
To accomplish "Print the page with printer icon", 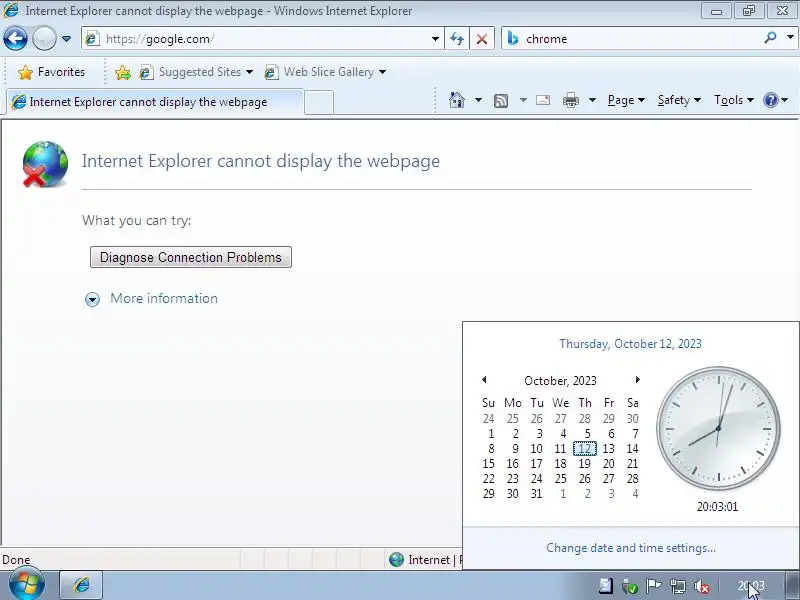I will [x=570, y=100].
